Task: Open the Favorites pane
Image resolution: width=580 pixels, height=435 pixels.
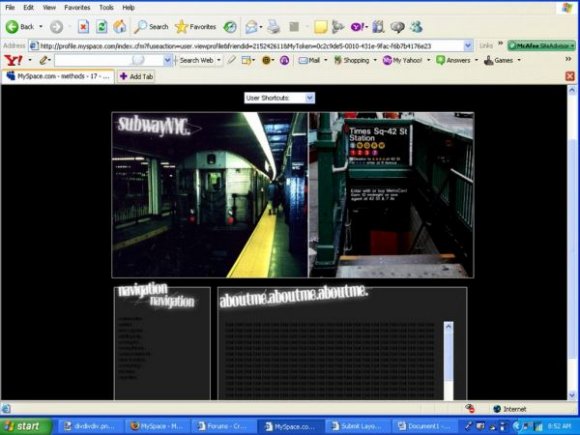Action: (x=195, y=27)
